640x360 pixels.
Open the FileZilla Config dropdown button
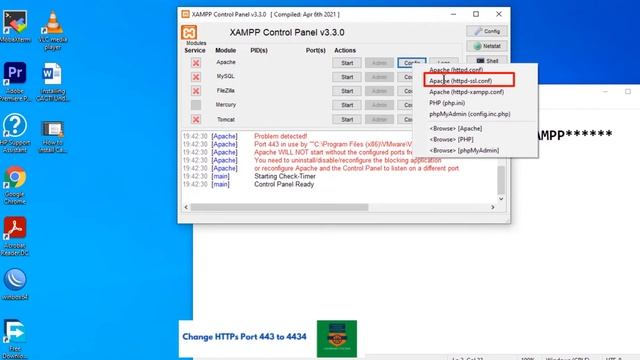(x=405, y=91)
